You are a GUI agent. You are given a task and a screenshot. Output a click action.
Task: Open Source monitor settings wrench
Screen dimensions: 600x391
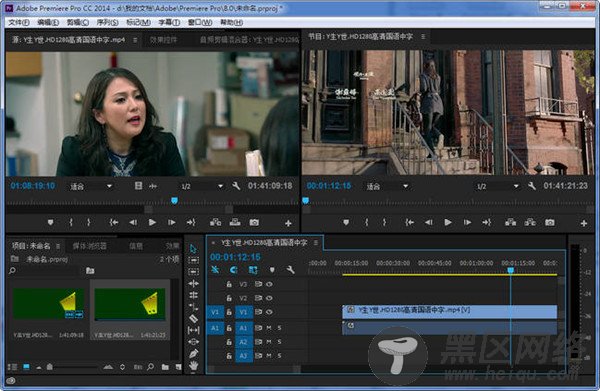click(x=236, y=186)
